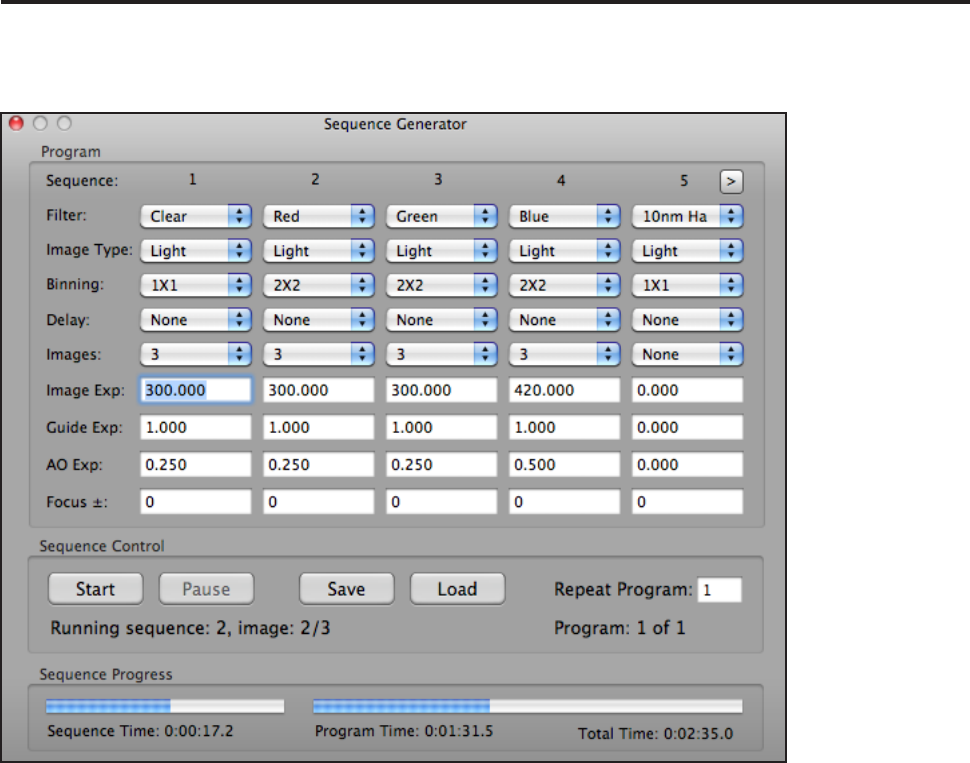The image size is (970, 763).
Task: Click AO Exp field for sequence 5
Action: [687, 465]
